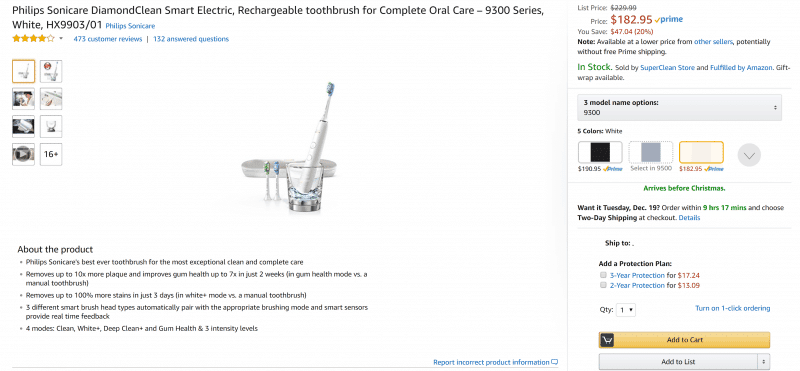Screen dimensions: 800x371
Task: Open the Qty quantity dropdown
Action: click(x=626, y=310)
